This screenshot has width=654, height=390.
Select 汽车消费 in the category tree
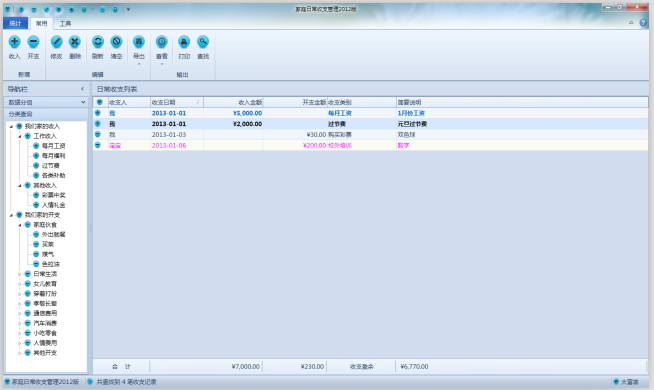pos(45,323)
